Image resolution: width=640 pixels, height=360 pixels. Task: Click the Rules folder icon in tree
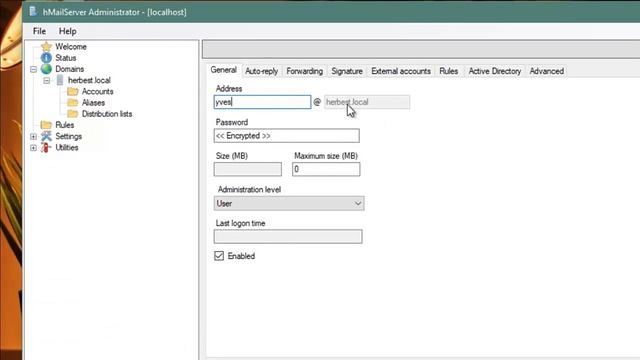(46, 125)
